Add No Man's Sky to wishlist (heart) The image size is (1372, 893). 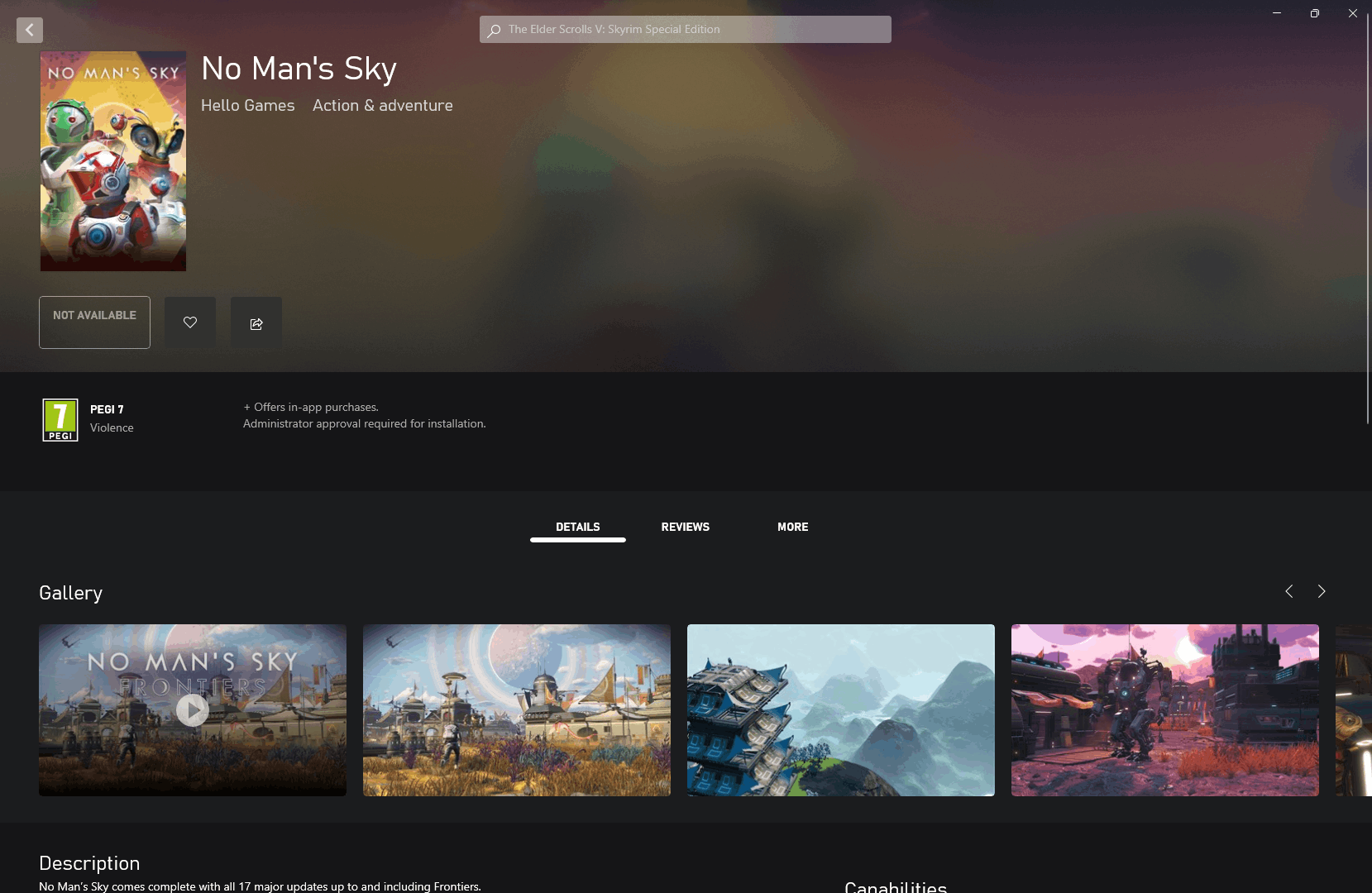[190, 322]
